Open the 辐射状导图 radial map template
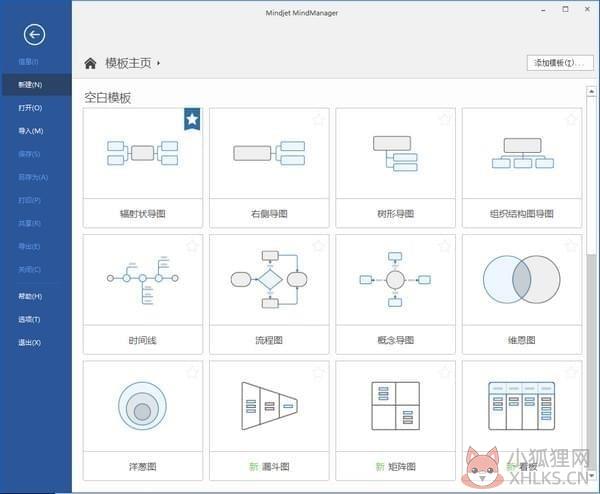The height and width of the screenshot is (494, 600). pos(143,168)
